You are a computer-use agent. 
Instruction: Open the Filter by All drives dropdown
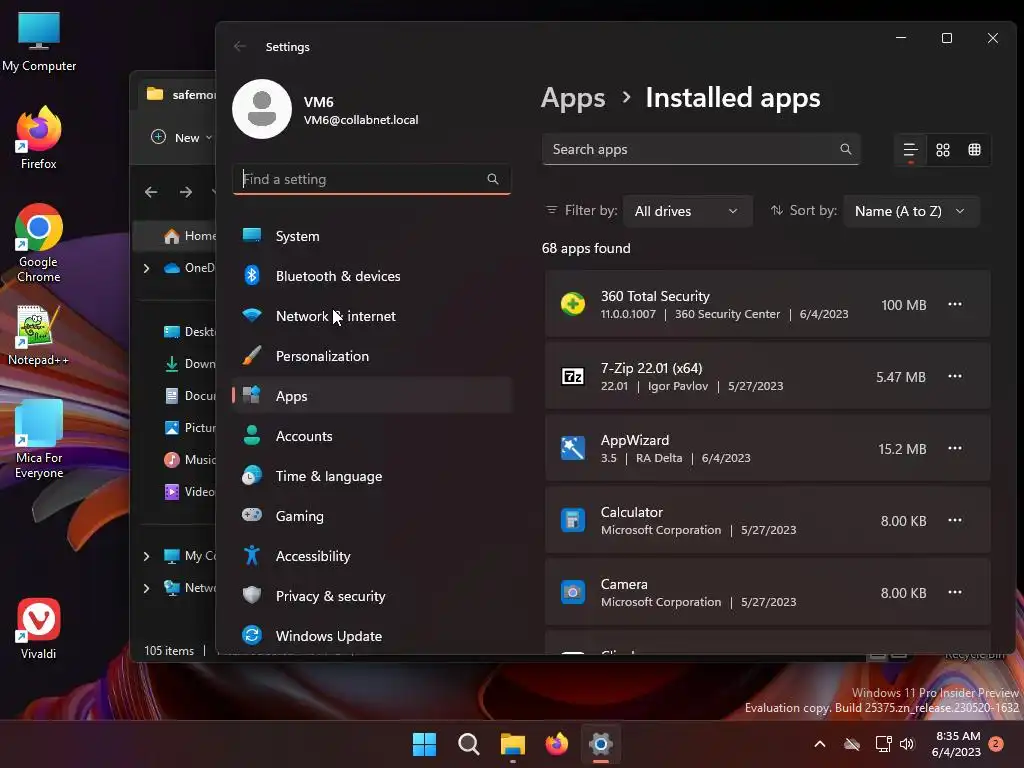point(687,211)
